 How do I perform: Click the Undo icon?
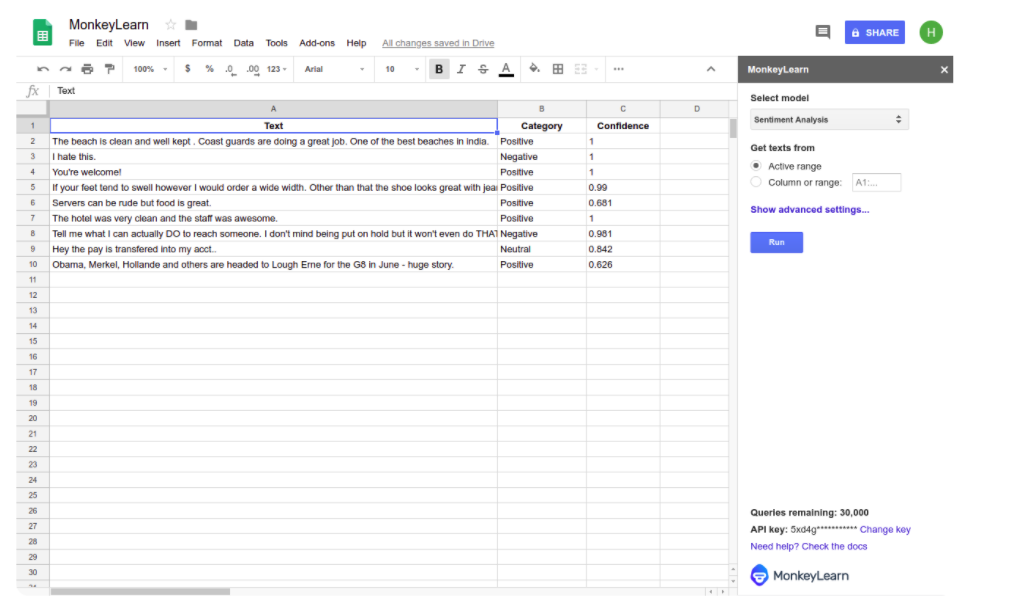pyautogui.click(x=42, y=69)
